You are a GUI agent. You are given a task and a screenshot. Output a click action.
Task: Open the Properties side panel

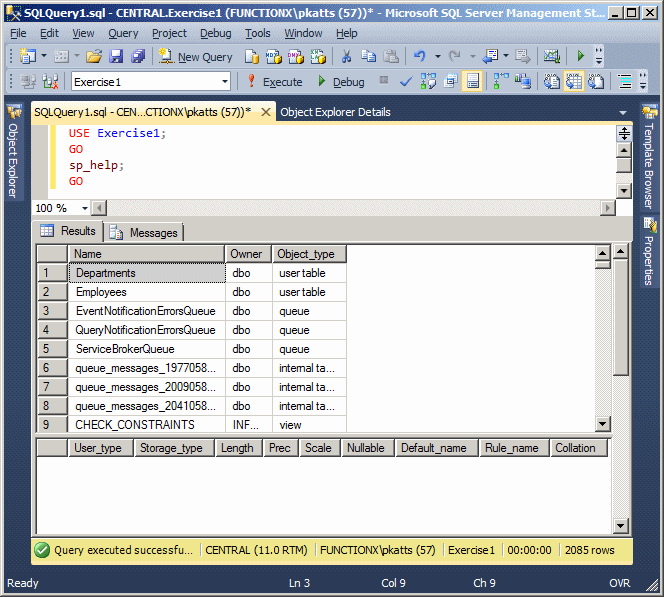click(x=649, y=252)
